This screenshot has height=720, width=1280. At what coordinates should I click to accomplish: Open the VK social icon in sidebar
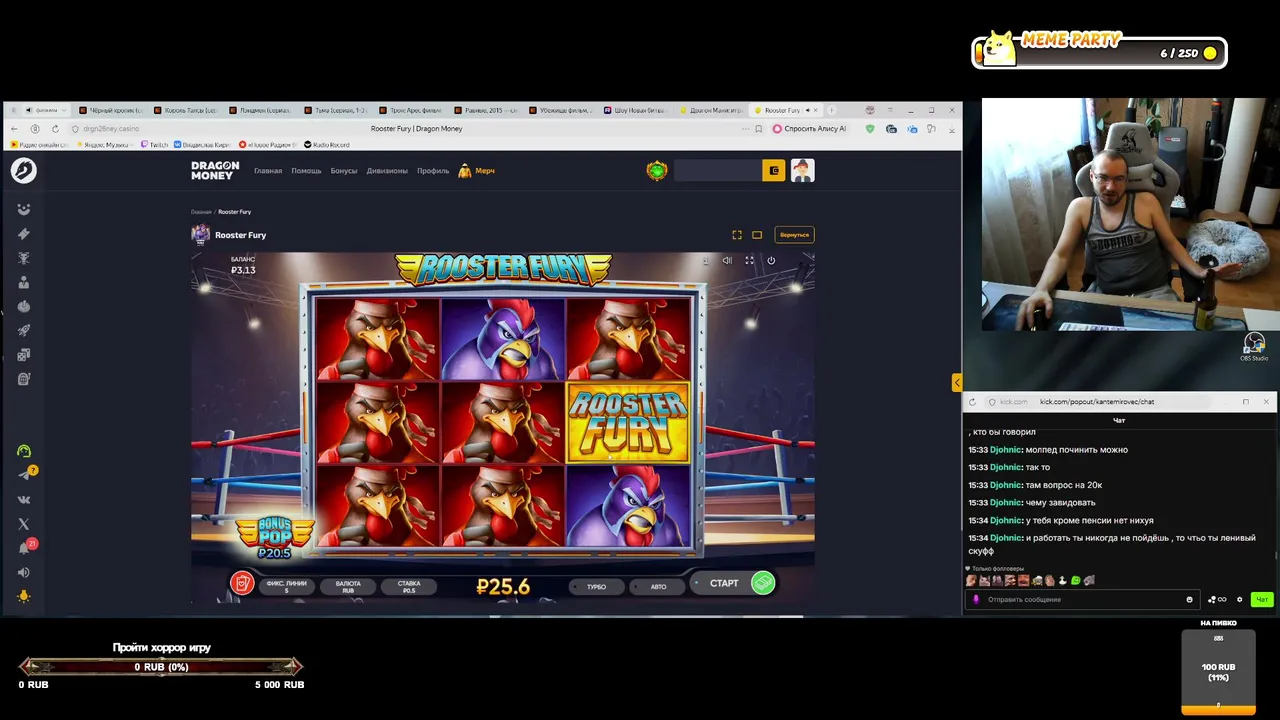[24, 499]
